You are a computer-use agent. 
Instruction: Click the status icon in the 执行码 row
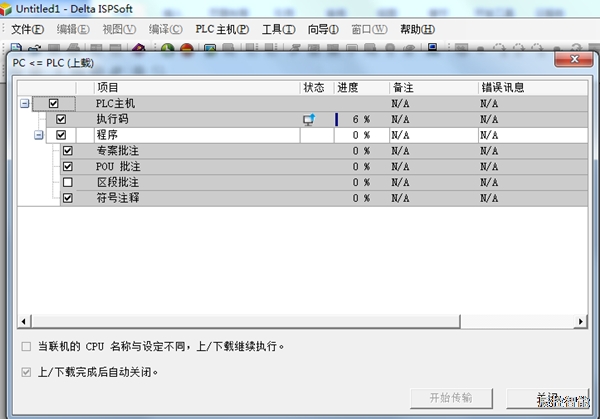point(309,119)
